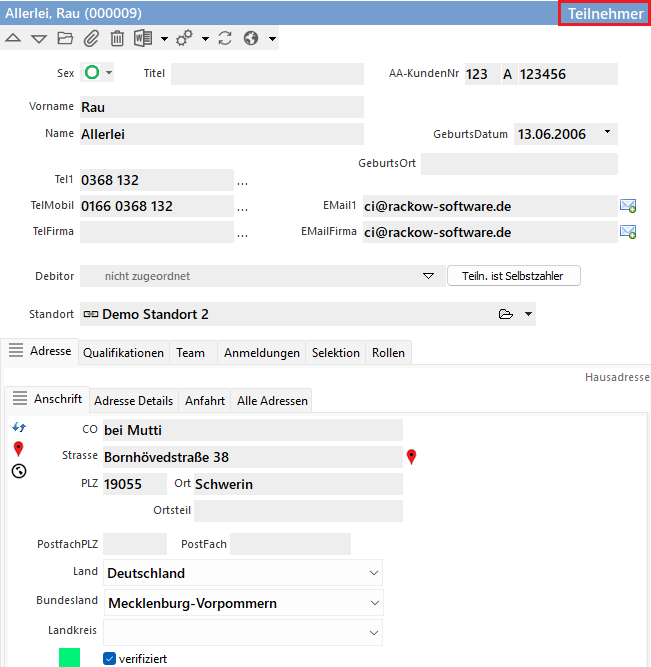The width and height of the screenshot is (651, 667).
Task: Click the blue swap arrows address icon
Action: [18, 428]
